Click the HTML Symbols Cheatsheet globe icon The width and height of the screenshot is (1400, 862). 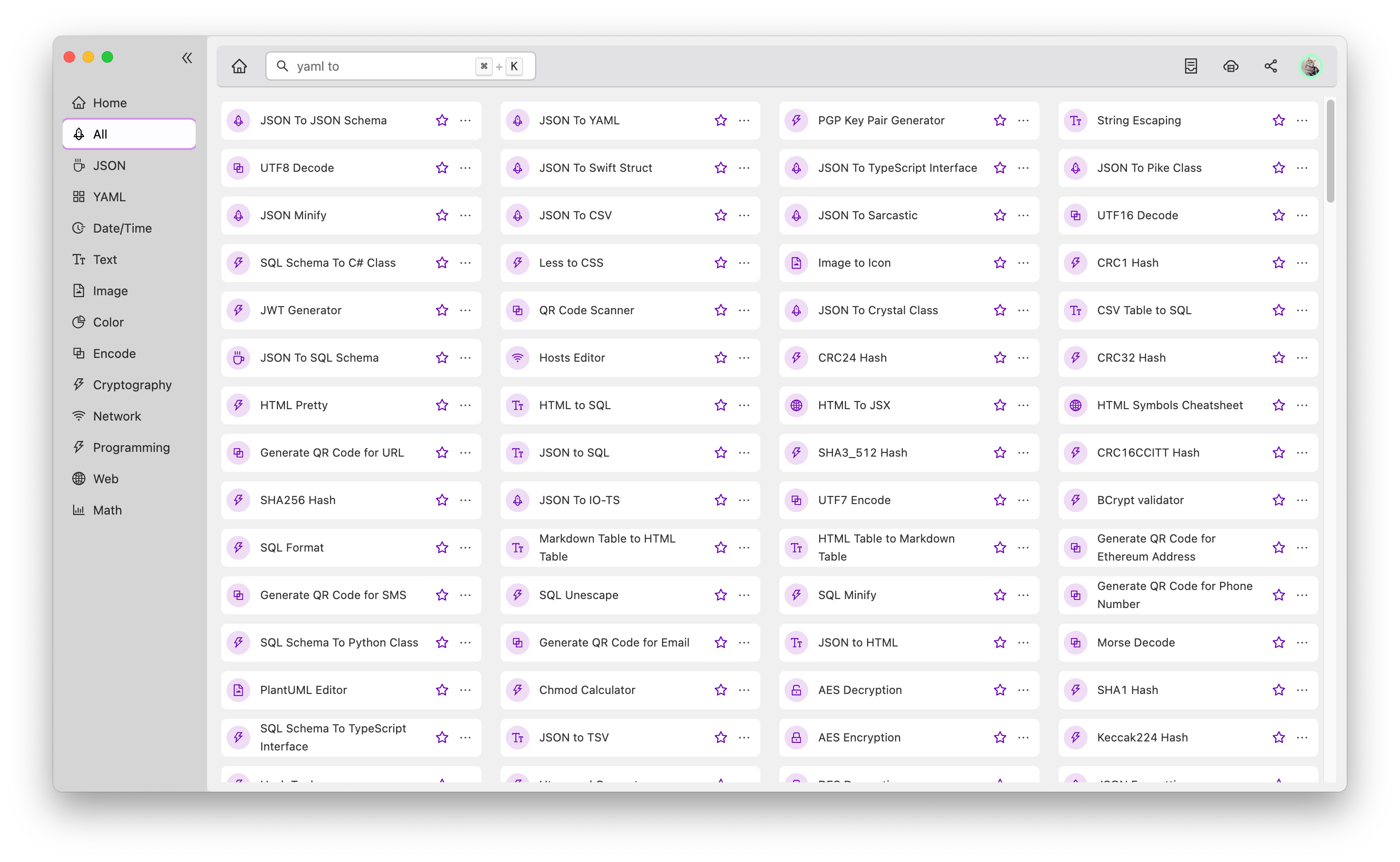pos(1075,405)
